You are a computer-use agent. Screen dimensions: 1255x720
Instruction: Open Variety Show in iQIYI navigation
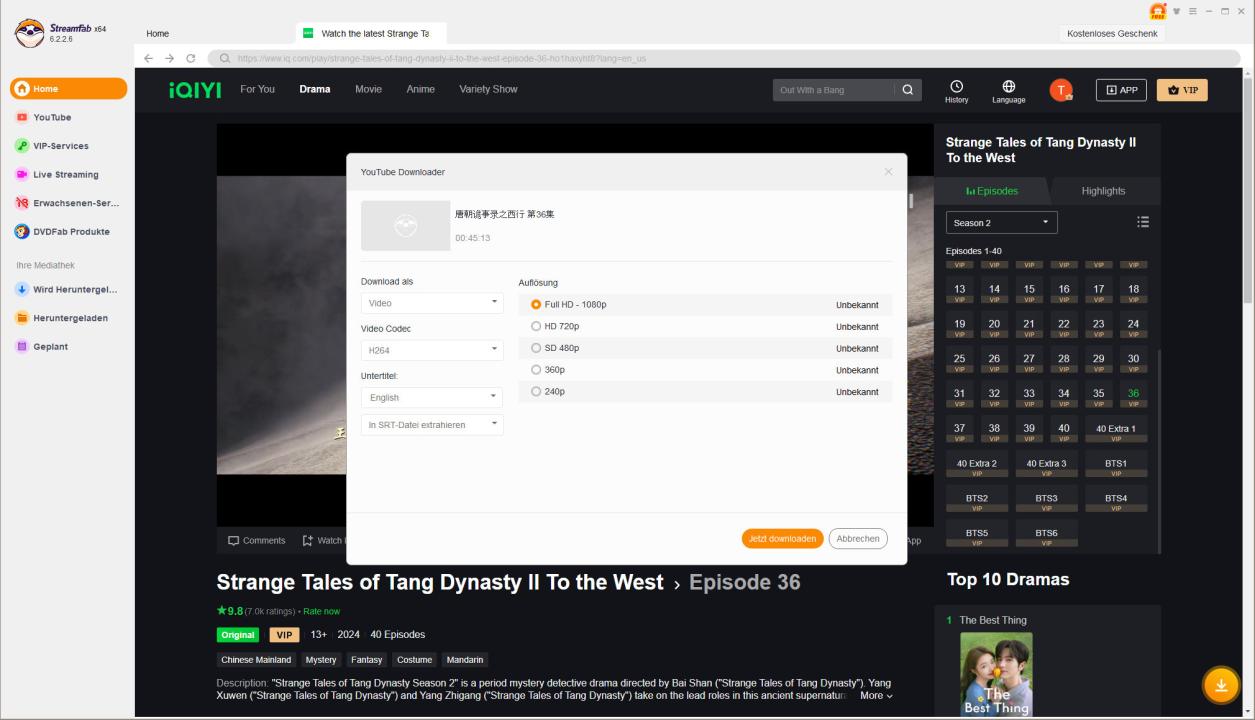(x=488, y=89)
